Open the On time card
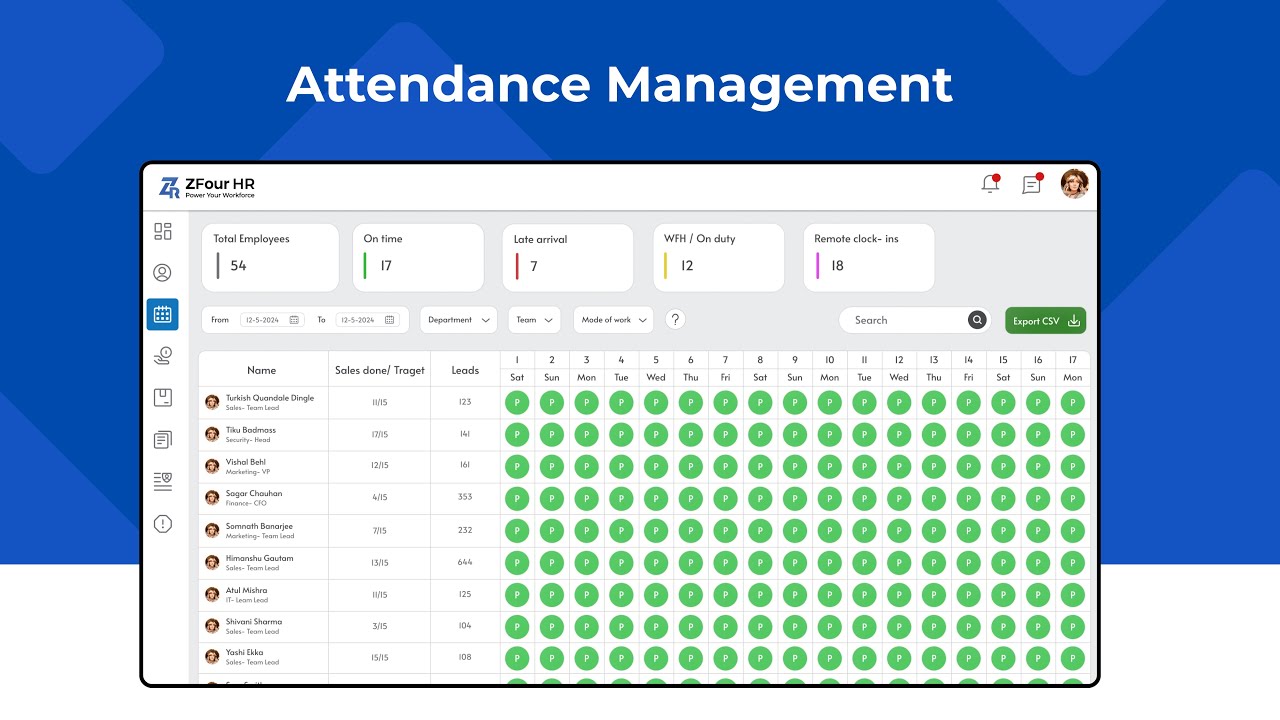 pyautogui.click(x=418, y=258)
